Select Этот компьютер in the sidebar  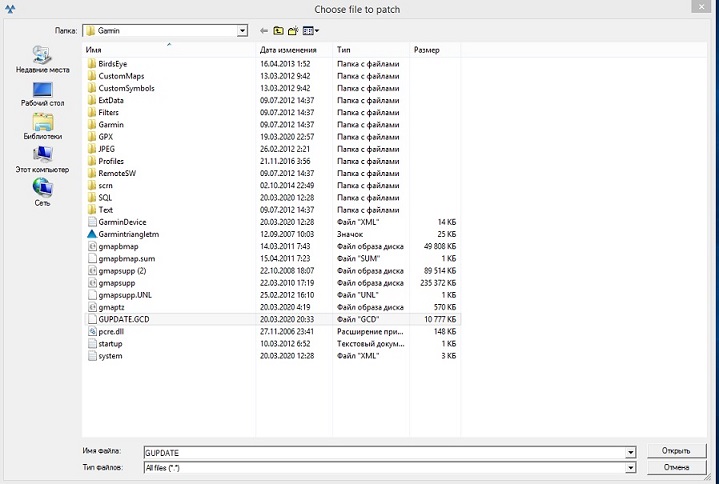[43, 158]
